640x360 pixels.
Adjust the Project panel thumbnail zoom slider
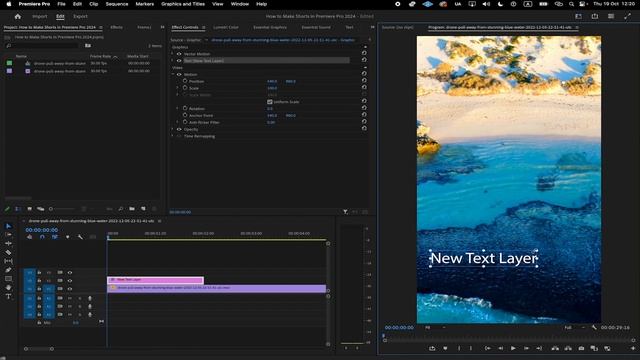pos(61,209)
